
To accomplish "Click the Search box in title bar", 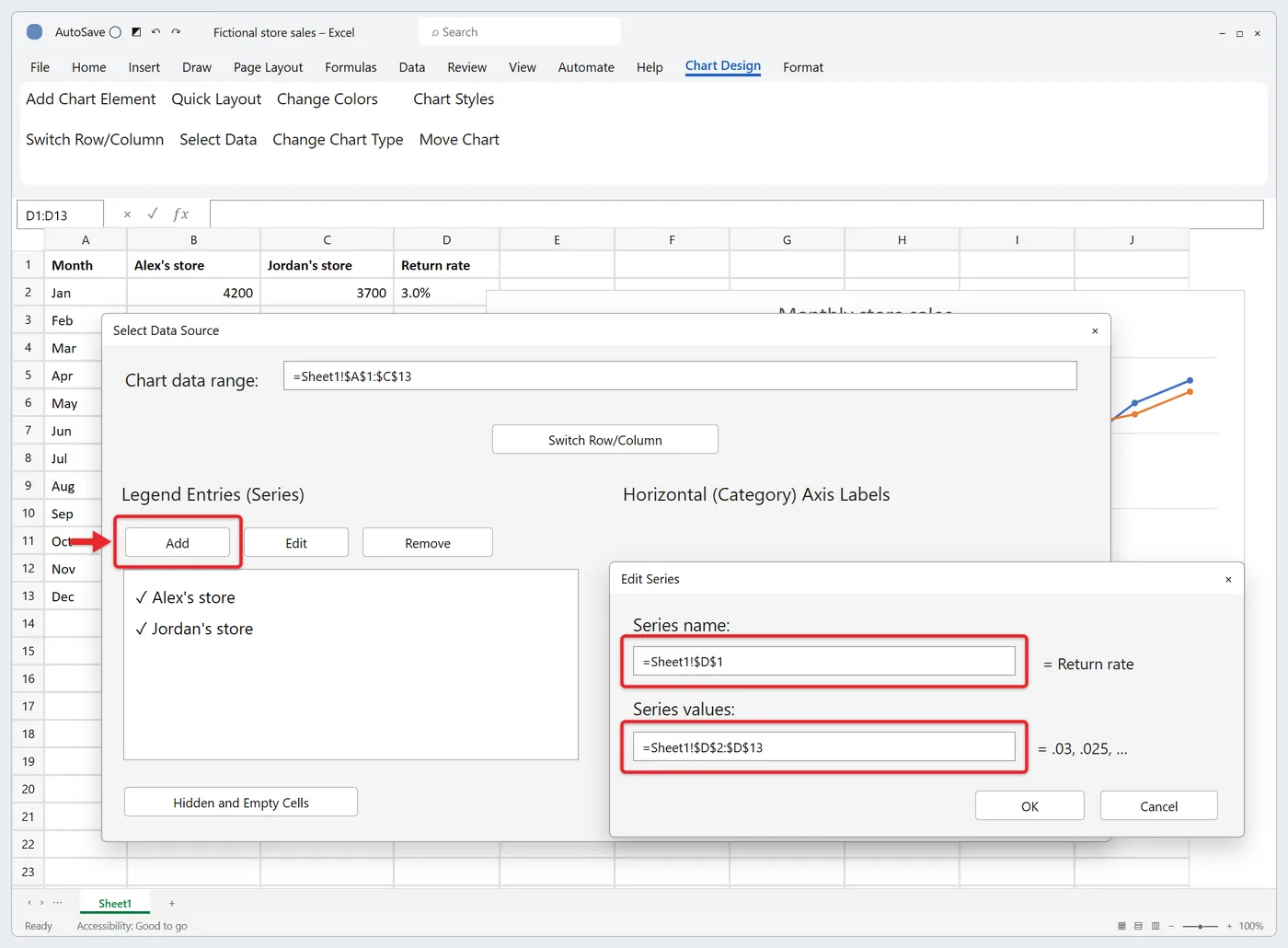I will (x=520, y=32).
